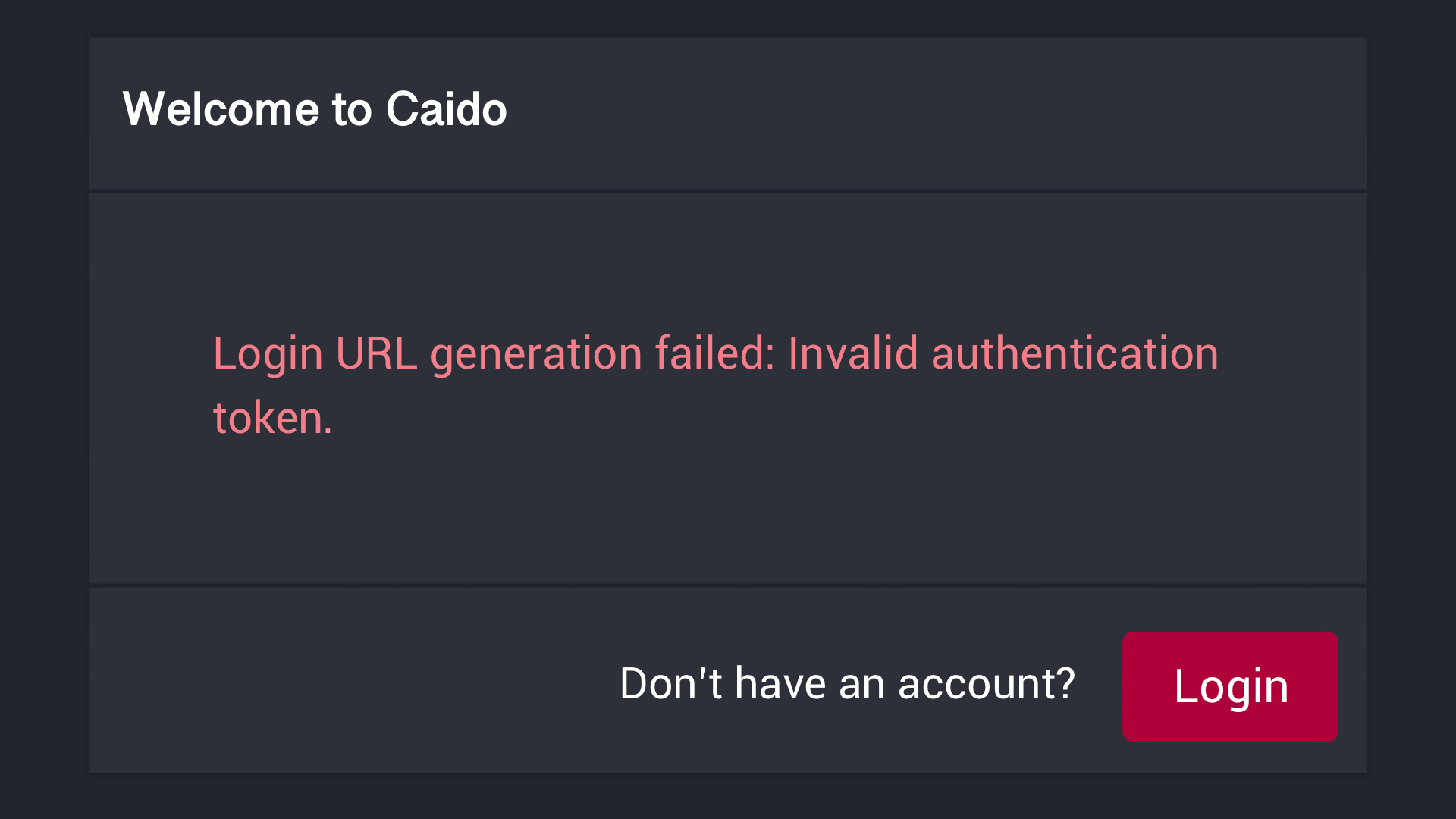Click the word "Login" inside the button
Image resolution: width=1456 pixels, height=819 pixels.
point(1230,686)
